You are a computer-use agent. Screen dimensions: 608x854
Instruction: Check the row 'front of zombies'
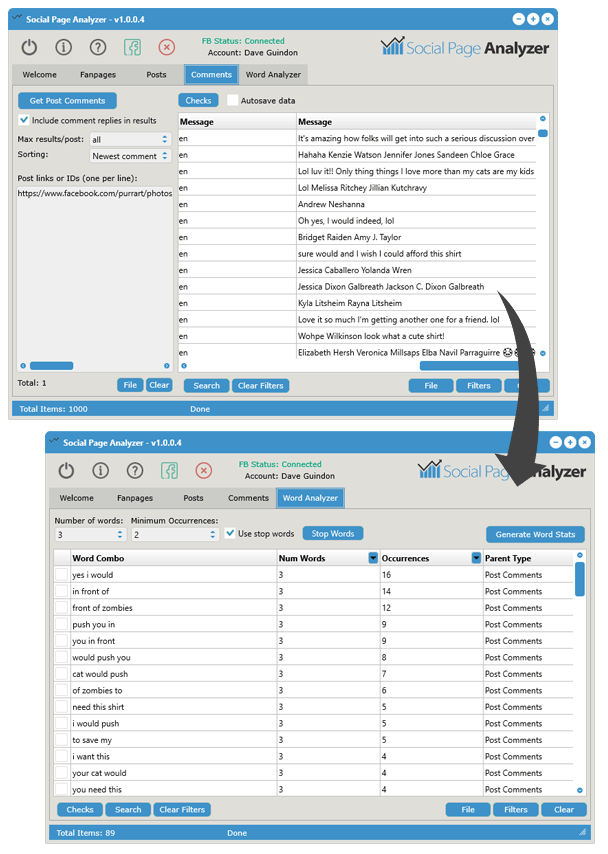pos(62,608)
